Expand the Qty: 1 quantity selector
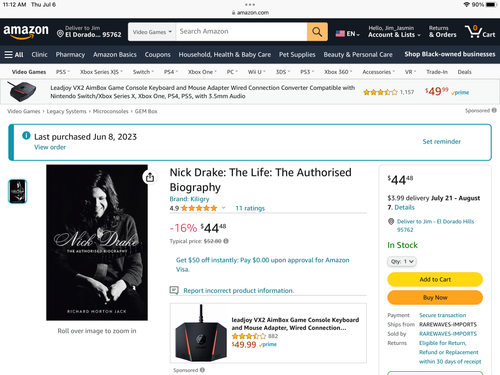This screenshot has width=500, height=375. [402, 261]
